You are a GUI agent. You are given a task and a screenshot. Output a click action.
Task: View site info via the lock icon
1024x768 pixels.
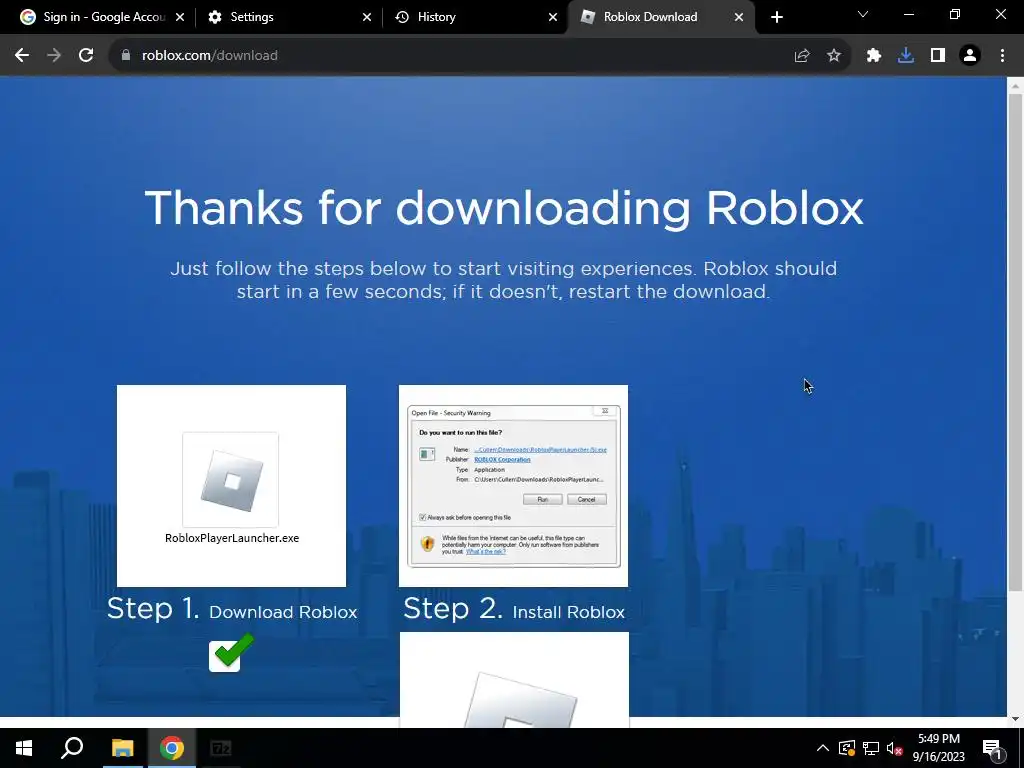(x=126, y=56)
